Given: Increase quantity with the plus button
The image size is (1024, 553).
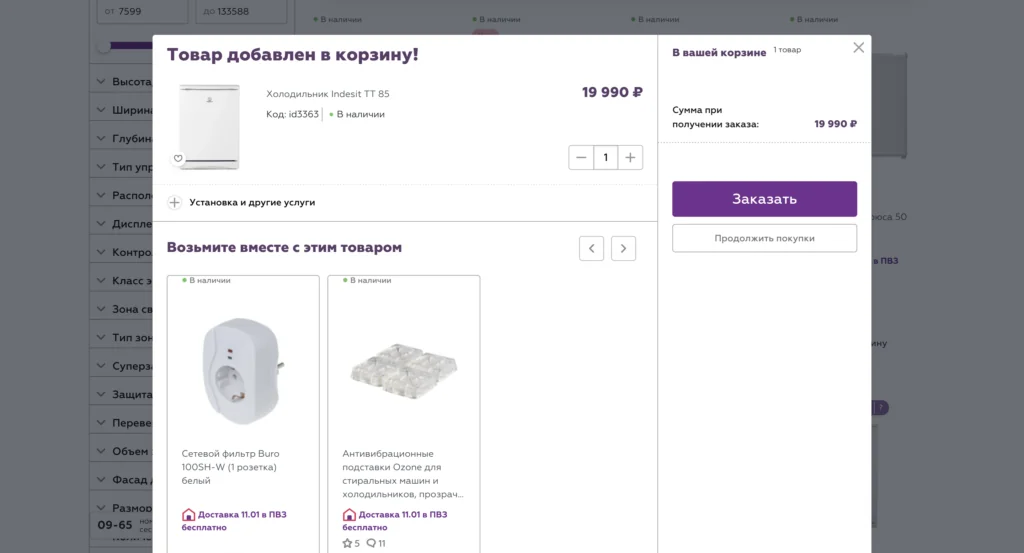Looking at the screenshot, I should (x=630, y=158).
